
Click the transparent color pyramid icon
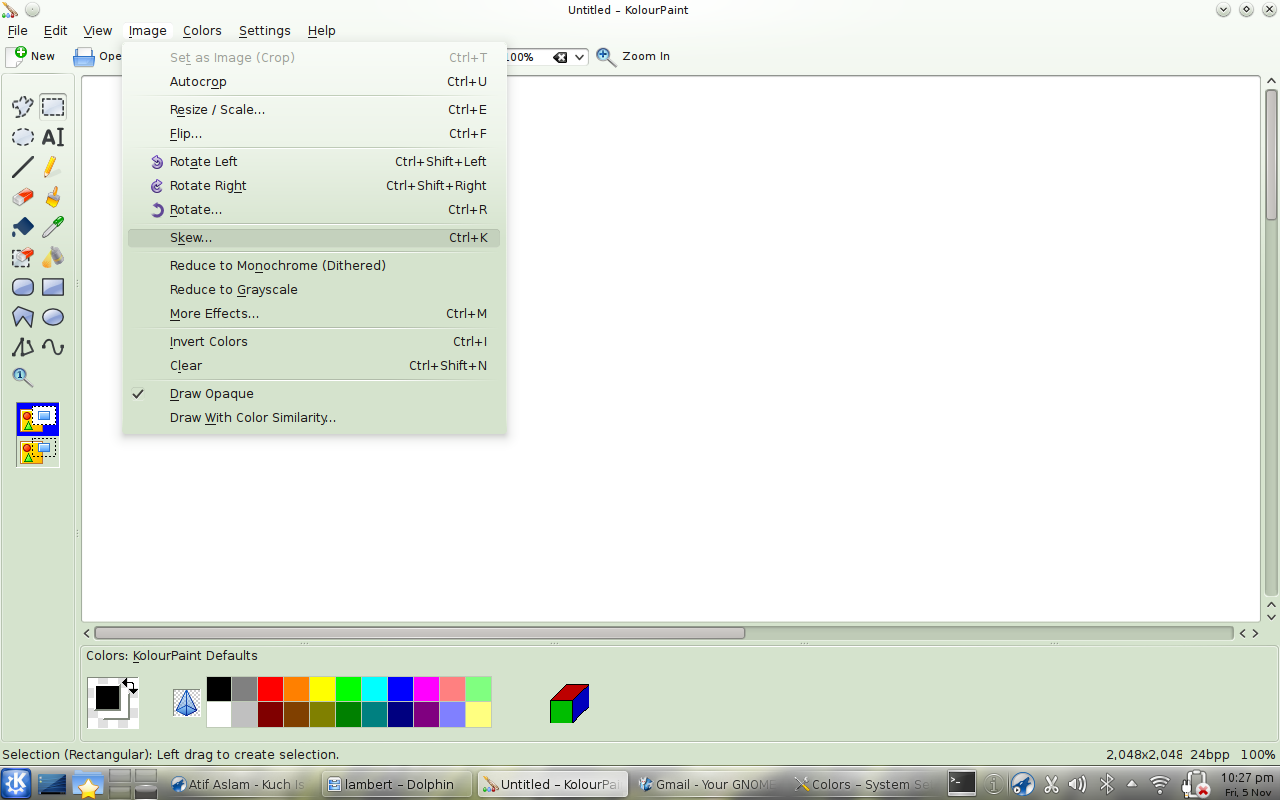[187, 702]
